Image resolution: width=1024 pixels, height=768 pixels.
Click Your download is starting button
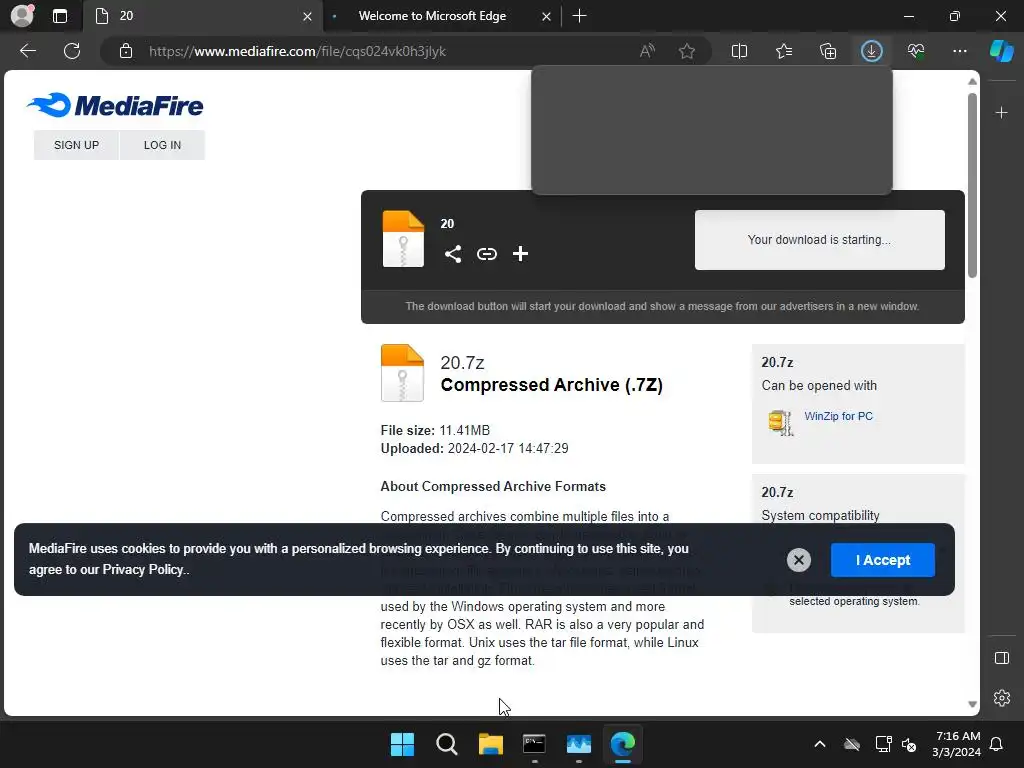coord(820,240)
